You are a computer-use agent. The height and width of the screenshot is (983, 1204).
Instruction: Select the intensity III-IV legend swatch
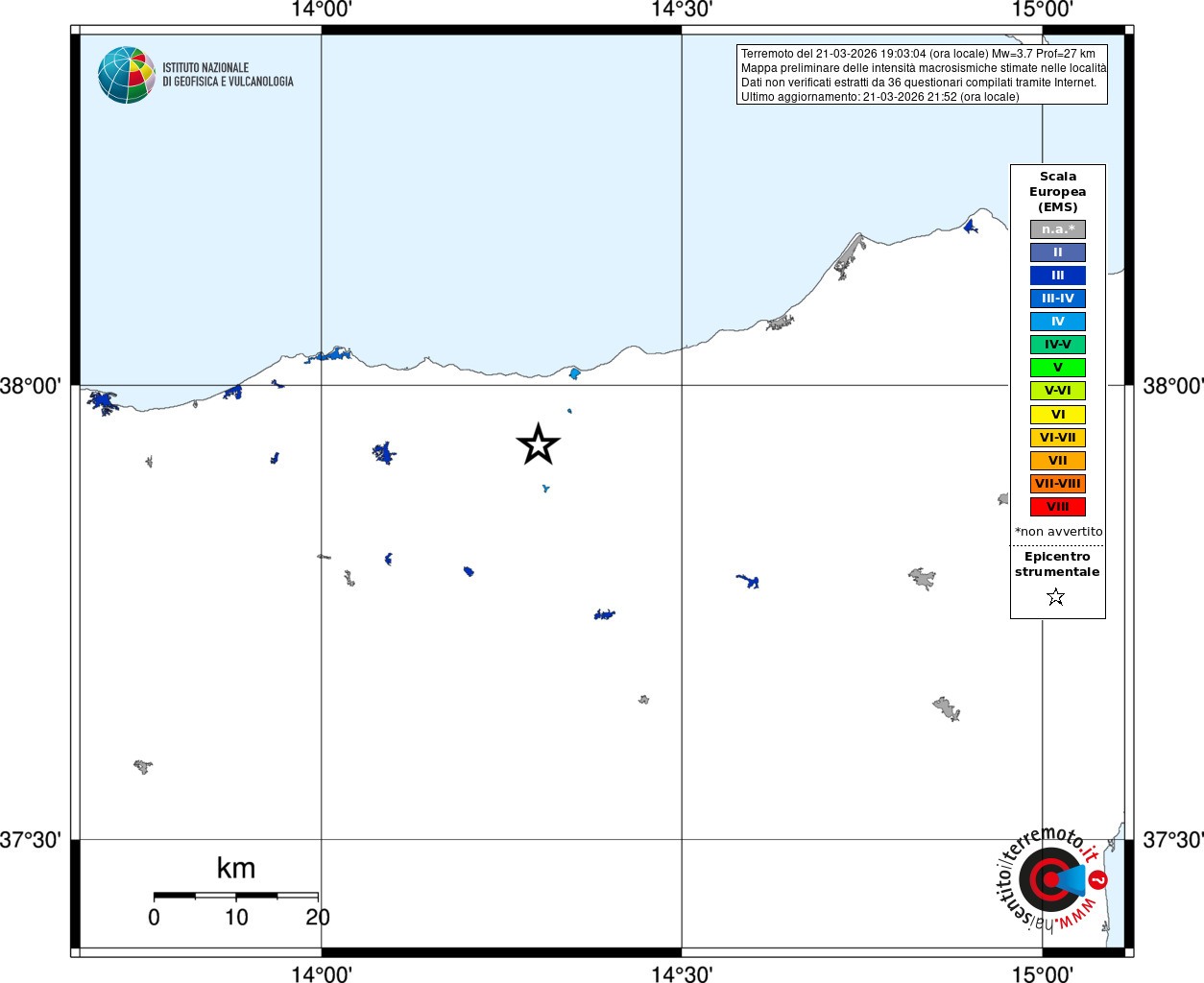click(1058, 299)
